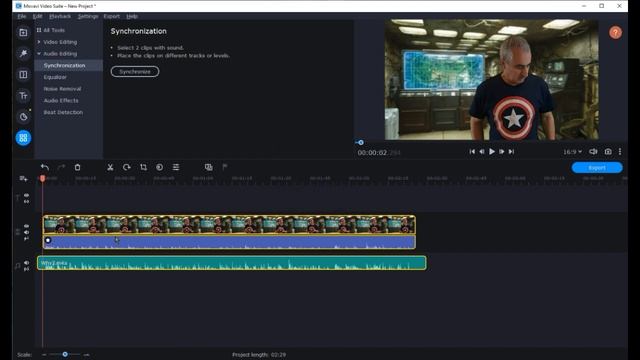The image size is (640, 360).
Task: Rotate the selected clip
Action: (x=127, y=167)
